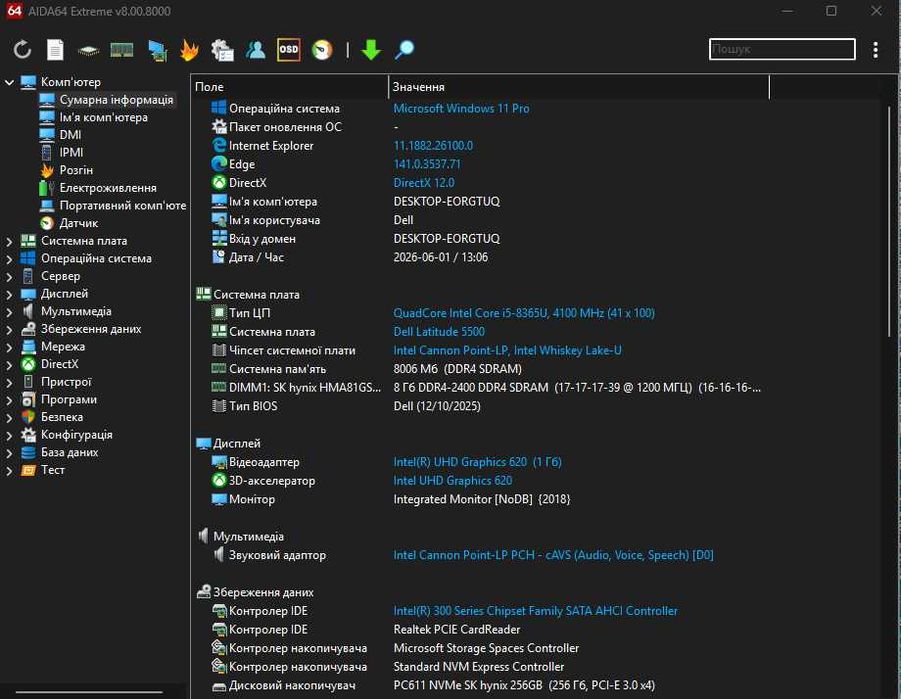The image size is (901, 699).
Task: Expand the DirectX tree node
Action: click(x=9, y=365)
